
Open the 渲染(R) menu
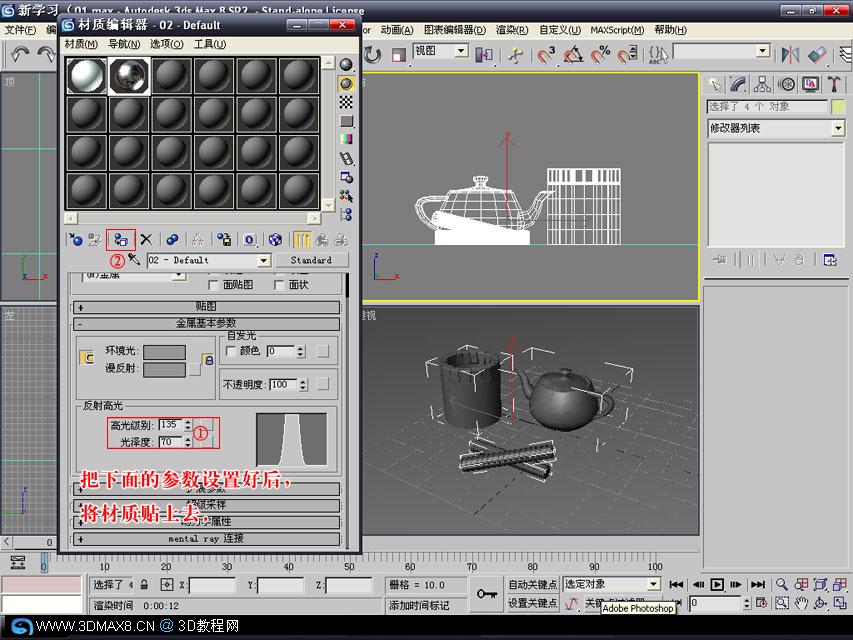(x=511, y=30)
